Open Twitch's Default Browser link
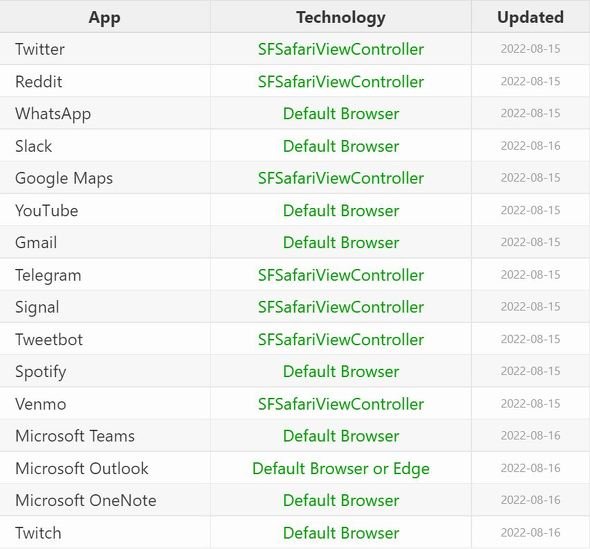This screenshot has width=590, height=549. click(341, 533)
